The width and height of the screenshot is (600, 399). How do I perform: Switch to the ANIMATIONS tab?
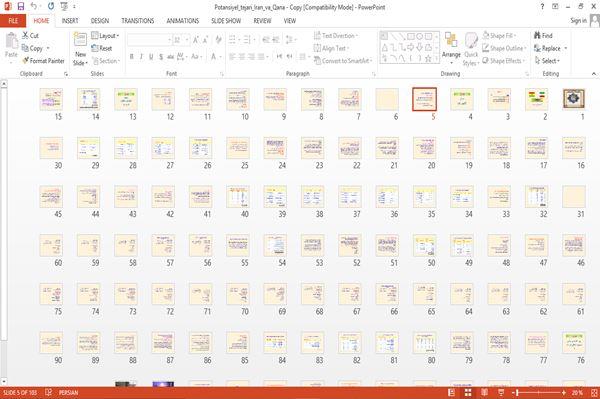[183, 21]
